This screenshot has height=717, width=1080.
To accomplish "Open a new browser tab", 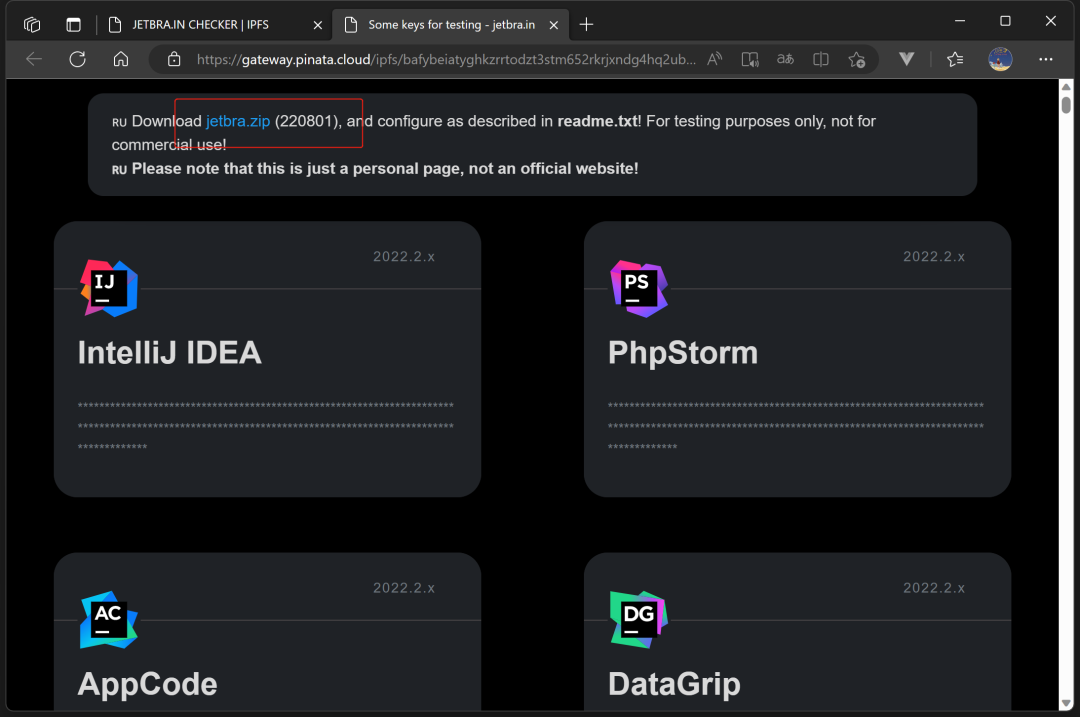I will (586, 25).
